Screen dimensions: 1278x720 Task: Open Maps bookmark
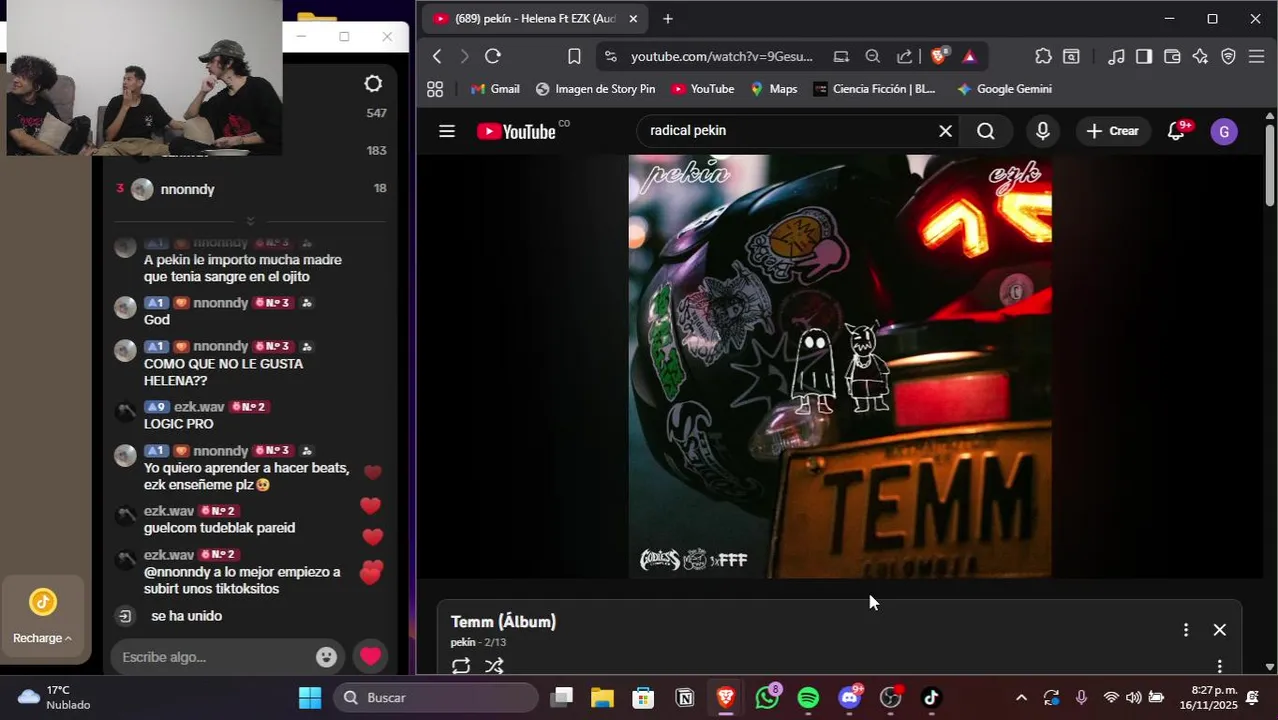[773, 89]
